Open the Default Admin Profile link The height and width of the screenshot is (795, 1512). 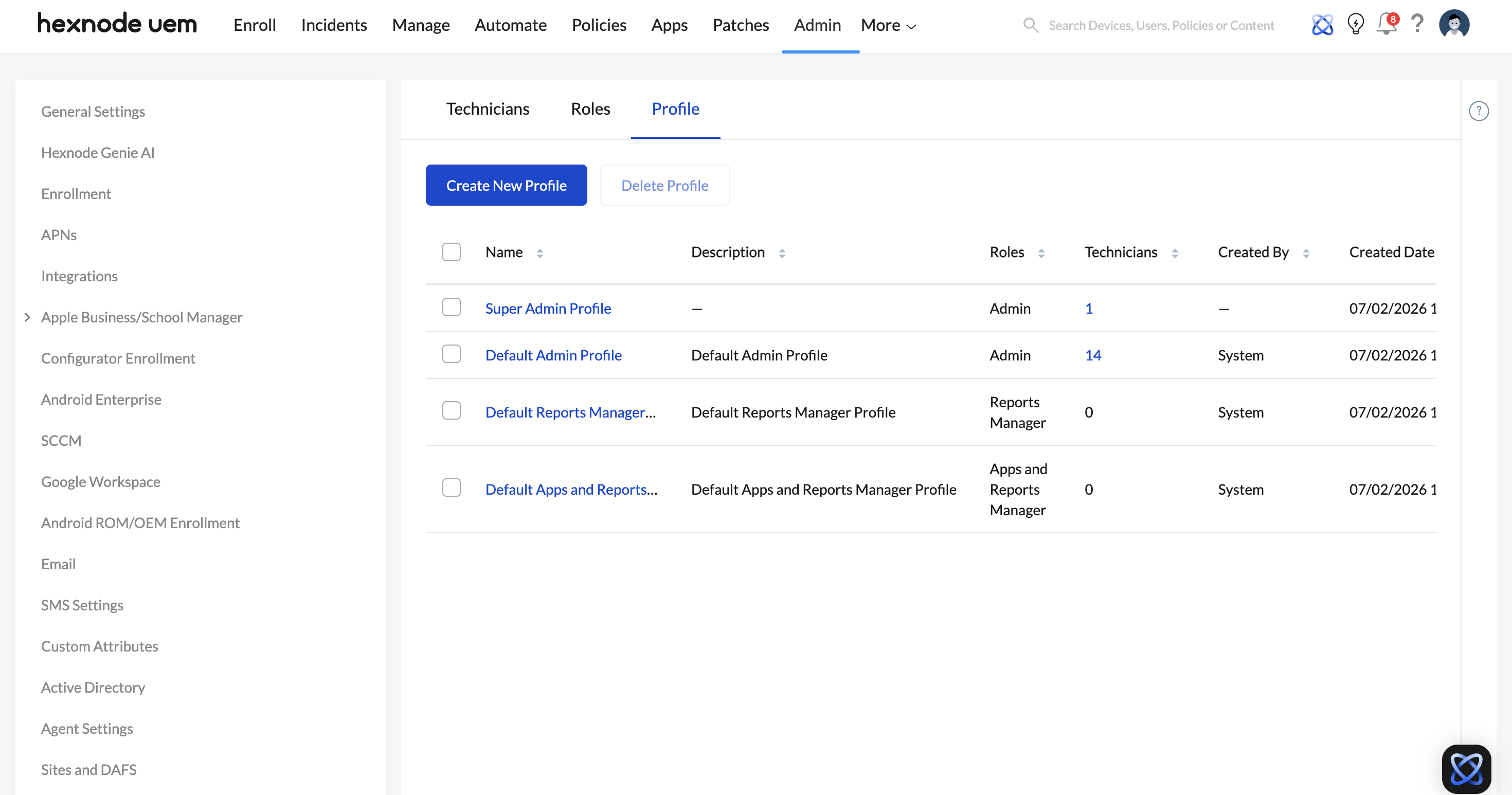tap(553, 355)
